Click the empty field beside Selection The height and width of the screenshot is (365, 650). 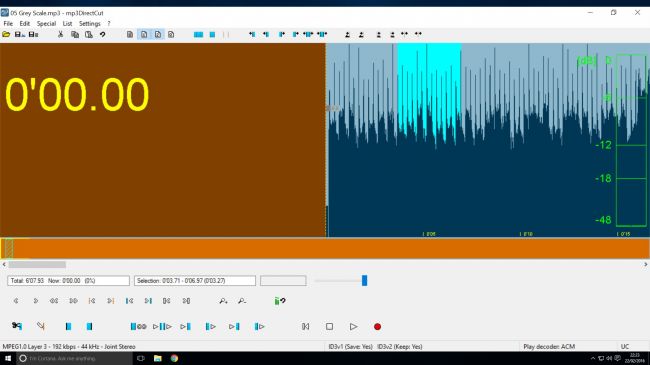[x=283, y=281]
